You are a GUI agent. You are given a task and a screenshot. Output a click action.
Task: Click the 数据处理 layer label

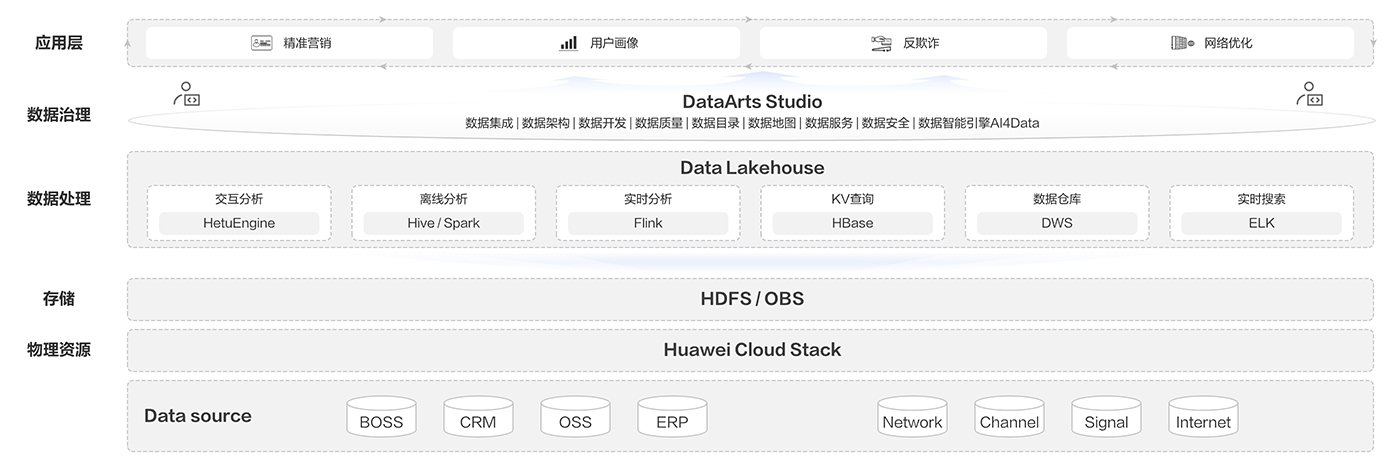pyautogui.click(x=59, y=199)
